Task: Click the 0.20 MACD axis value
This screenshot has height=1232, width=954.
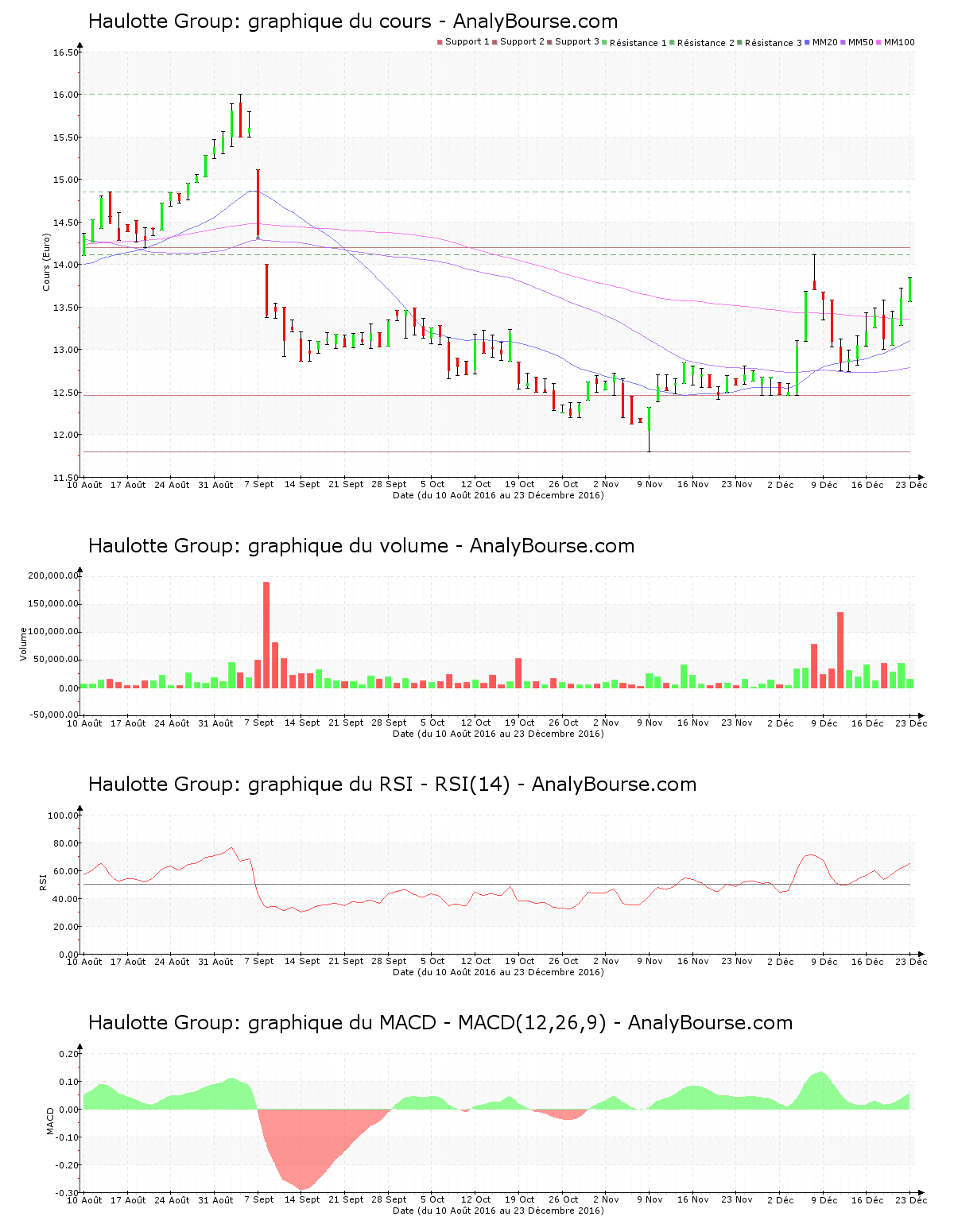Action: [x=69, y=1054]
